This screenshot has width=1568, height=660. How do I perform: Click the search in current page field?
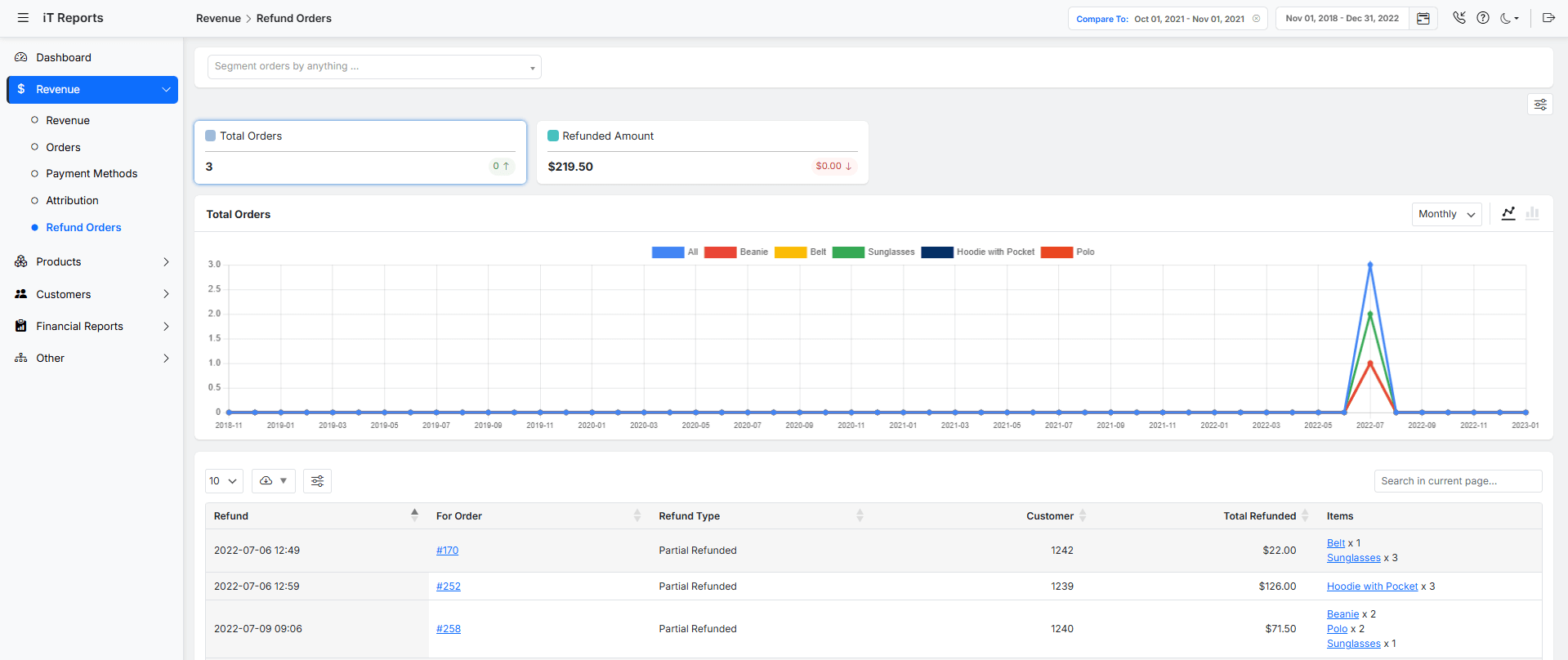pos(1457,481)
